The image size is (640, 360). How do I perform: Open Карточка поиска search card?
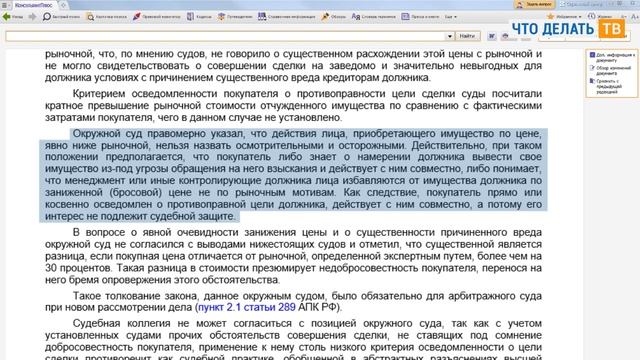[107, 17]
